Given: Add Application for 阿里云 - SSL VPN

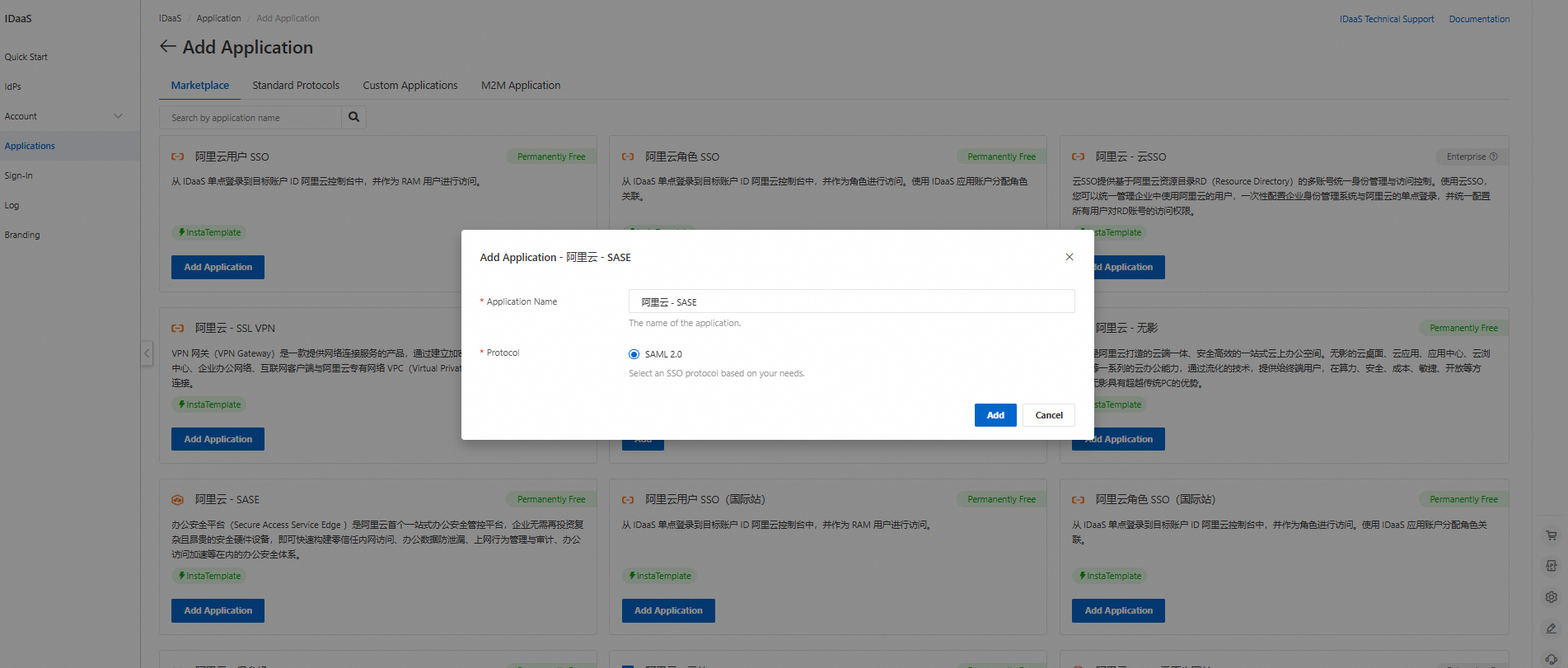Looking at the screenshot, I should [x=218, y=439].
